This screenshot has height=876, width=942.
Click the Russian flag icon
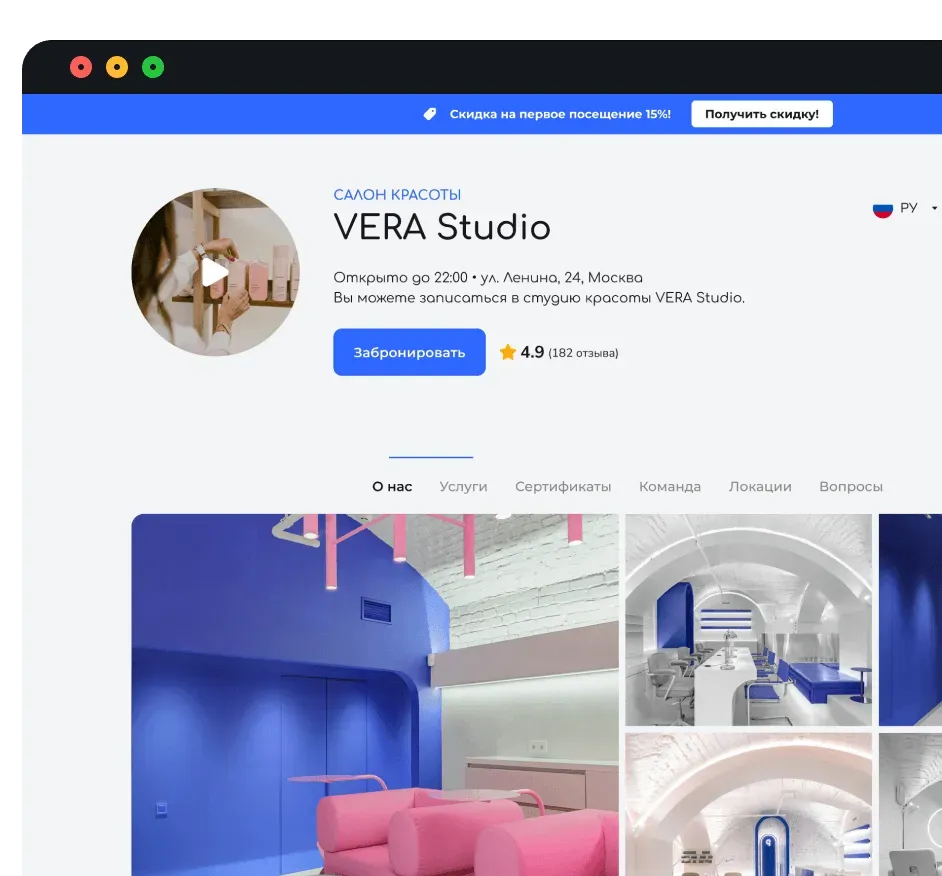click(x=882, y=208)
